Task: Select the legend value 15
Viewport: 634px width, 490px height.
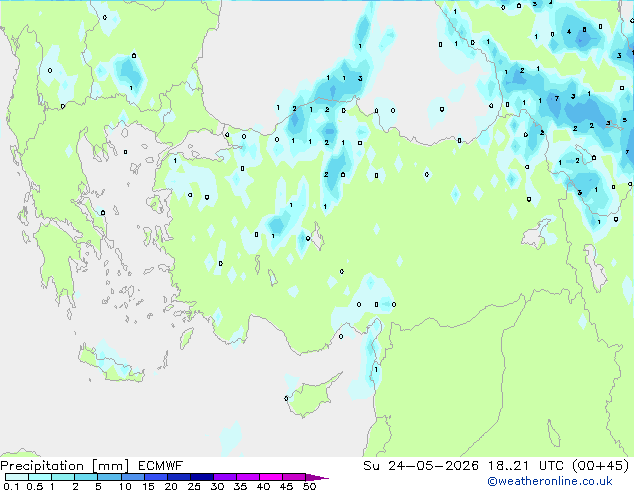Action: click(148, 486)
